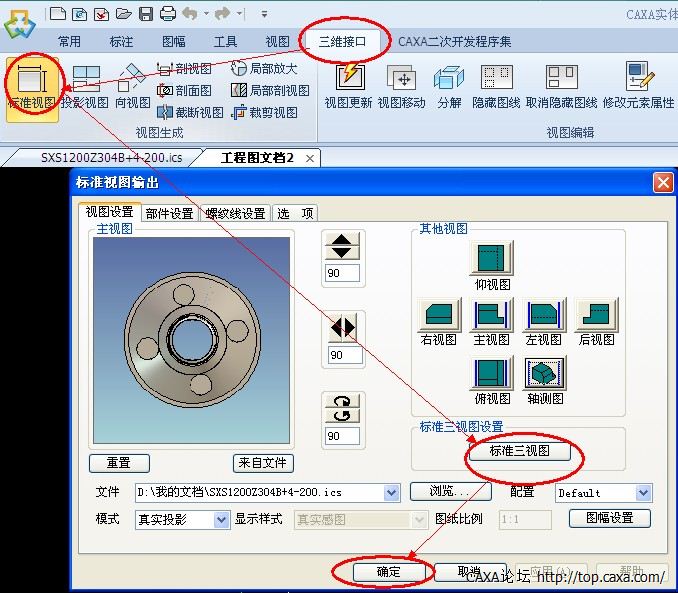Click the 投影视图 tool
678x593 pixels.
[x=85, y=87]
